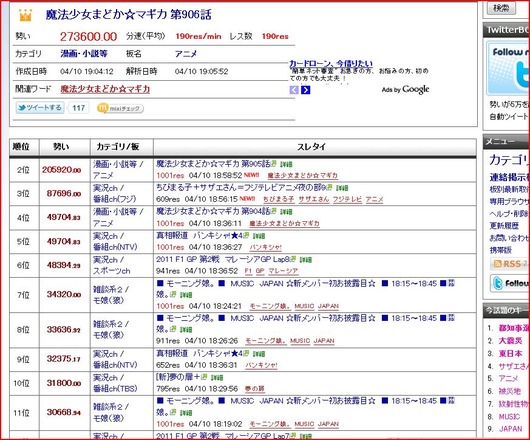Click the gold crown rank icon

(25, 15)
